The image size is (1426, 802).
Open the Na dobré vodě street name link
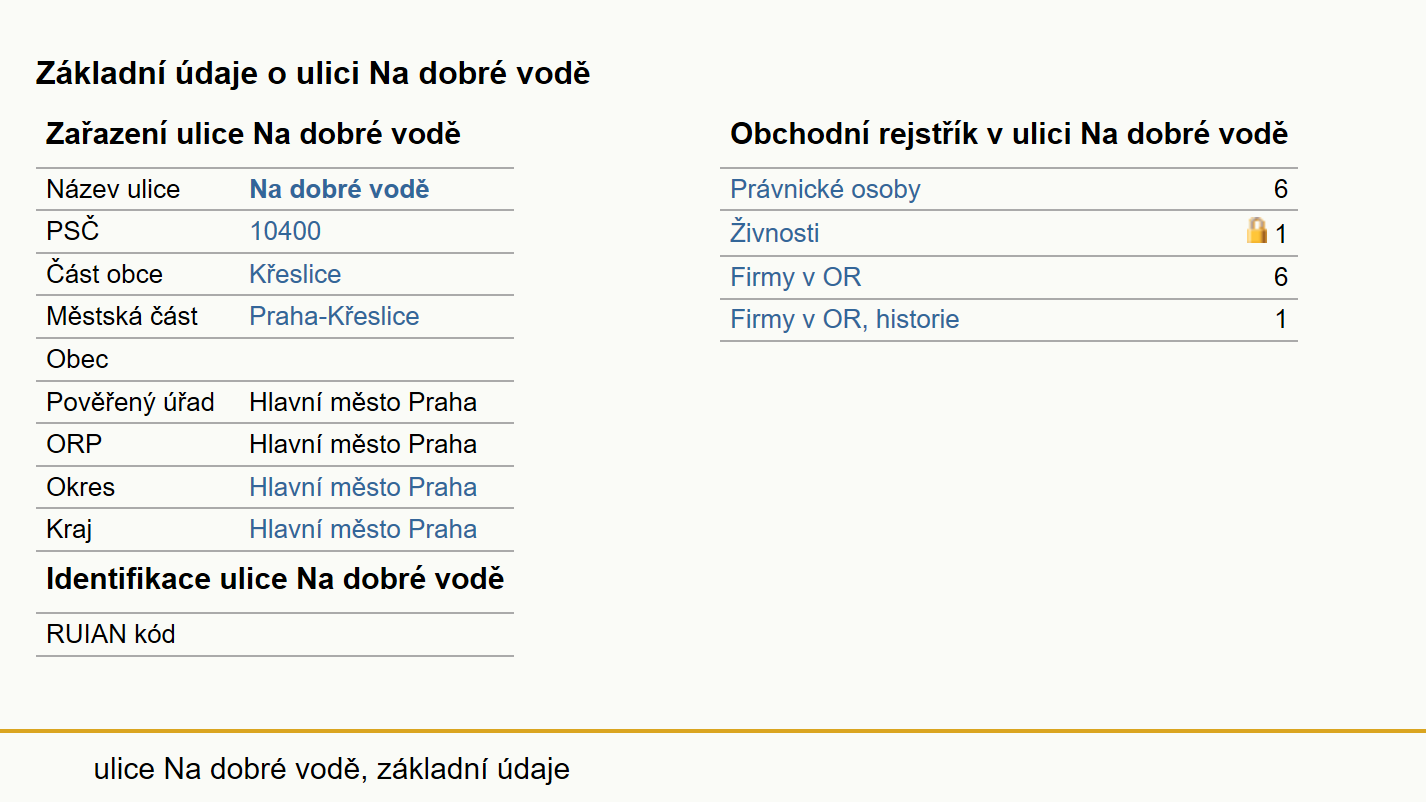click(339, 189)
